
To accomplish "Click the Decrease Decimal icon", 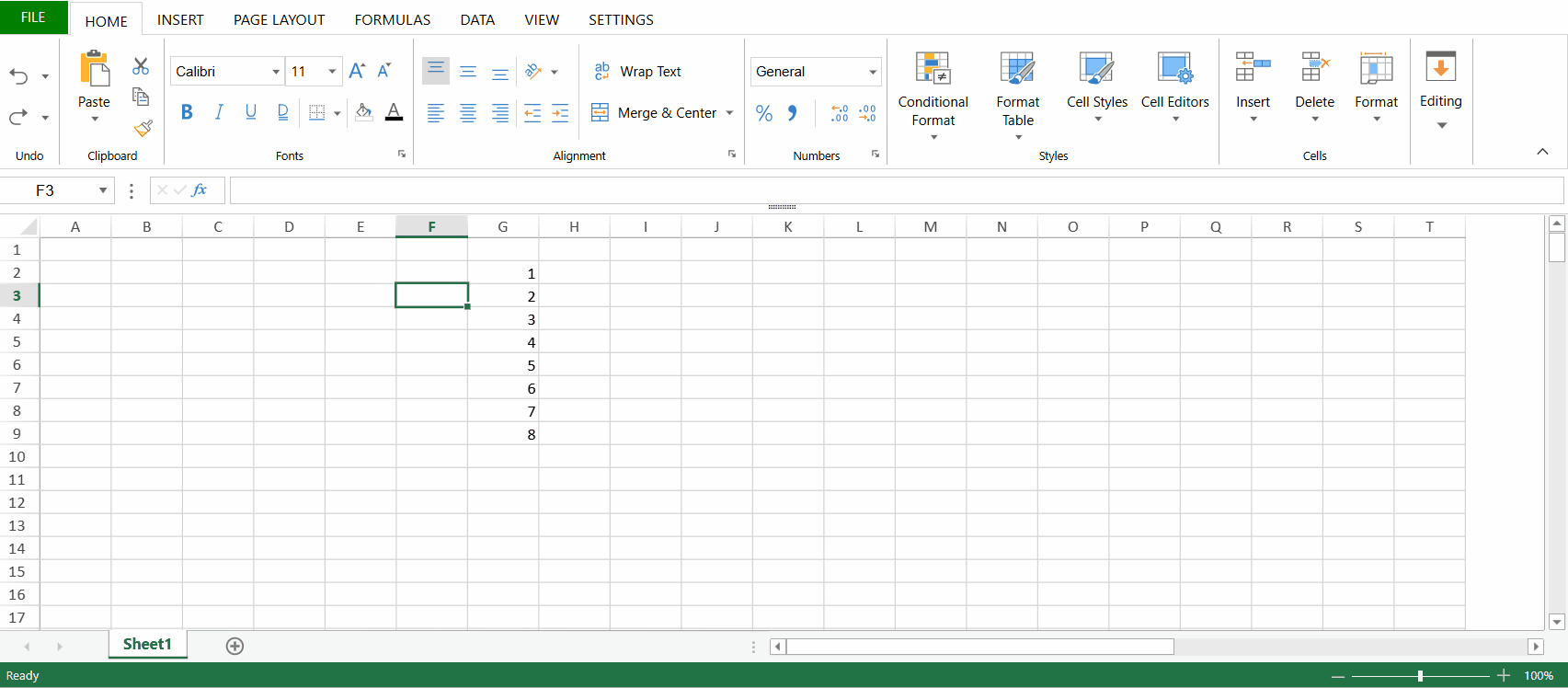I will pos(867,113).
